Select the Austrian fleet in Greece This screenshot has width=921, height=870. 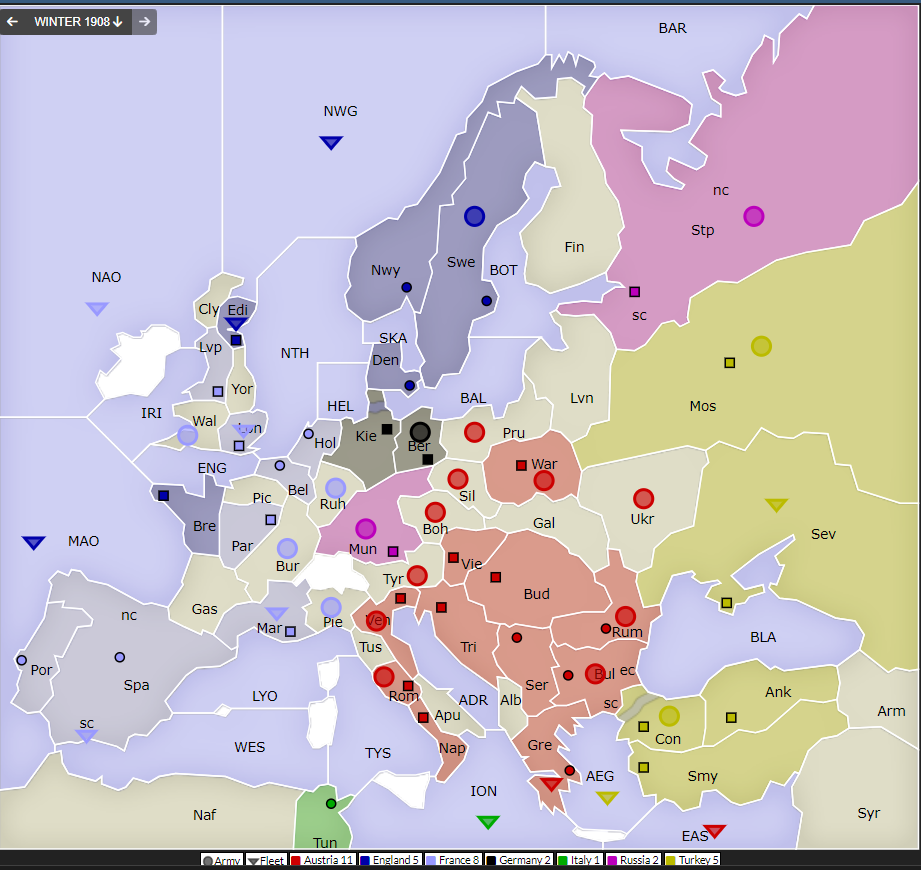pos(551,784)
